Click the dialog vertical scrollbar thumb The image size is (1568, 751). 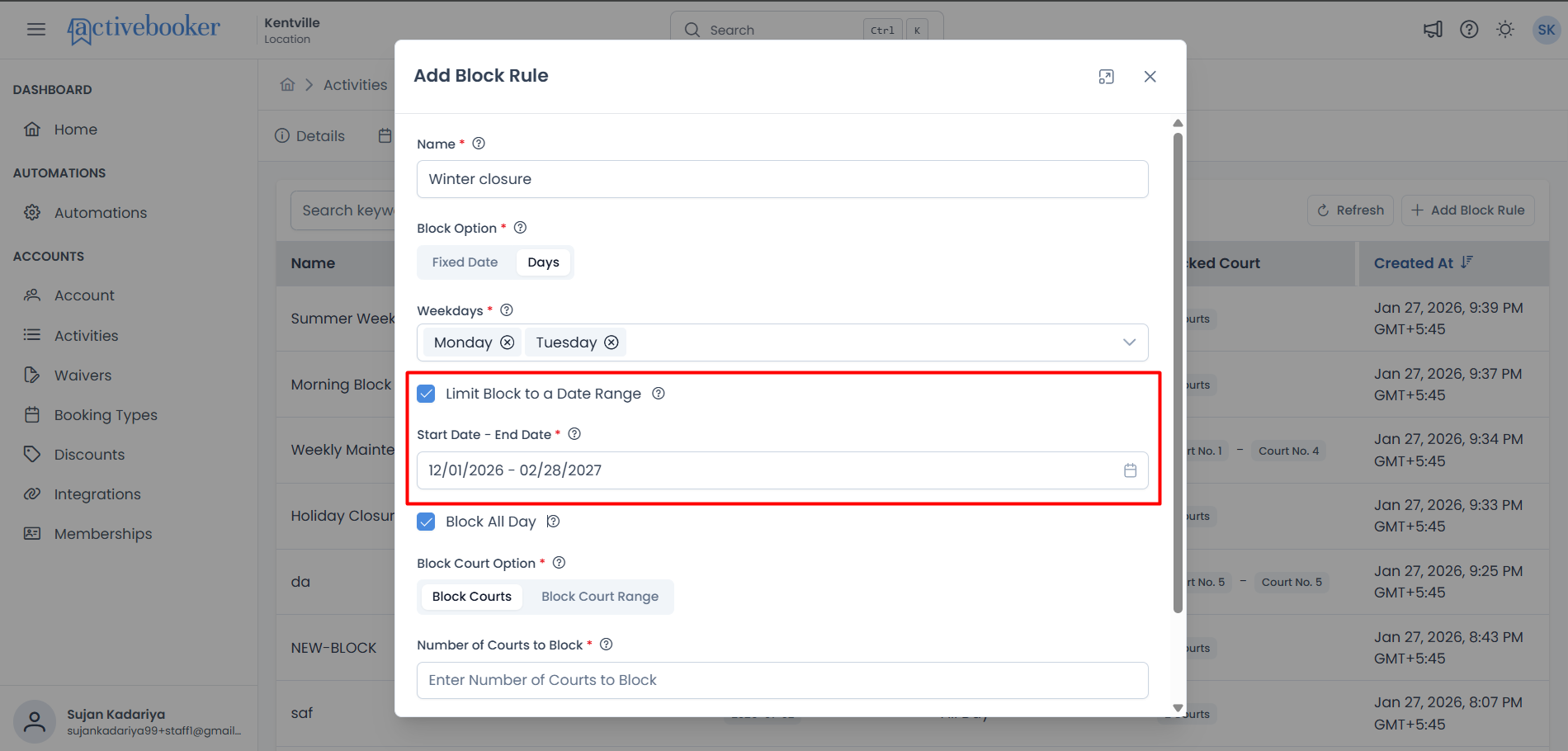(x=1178, y=371)
